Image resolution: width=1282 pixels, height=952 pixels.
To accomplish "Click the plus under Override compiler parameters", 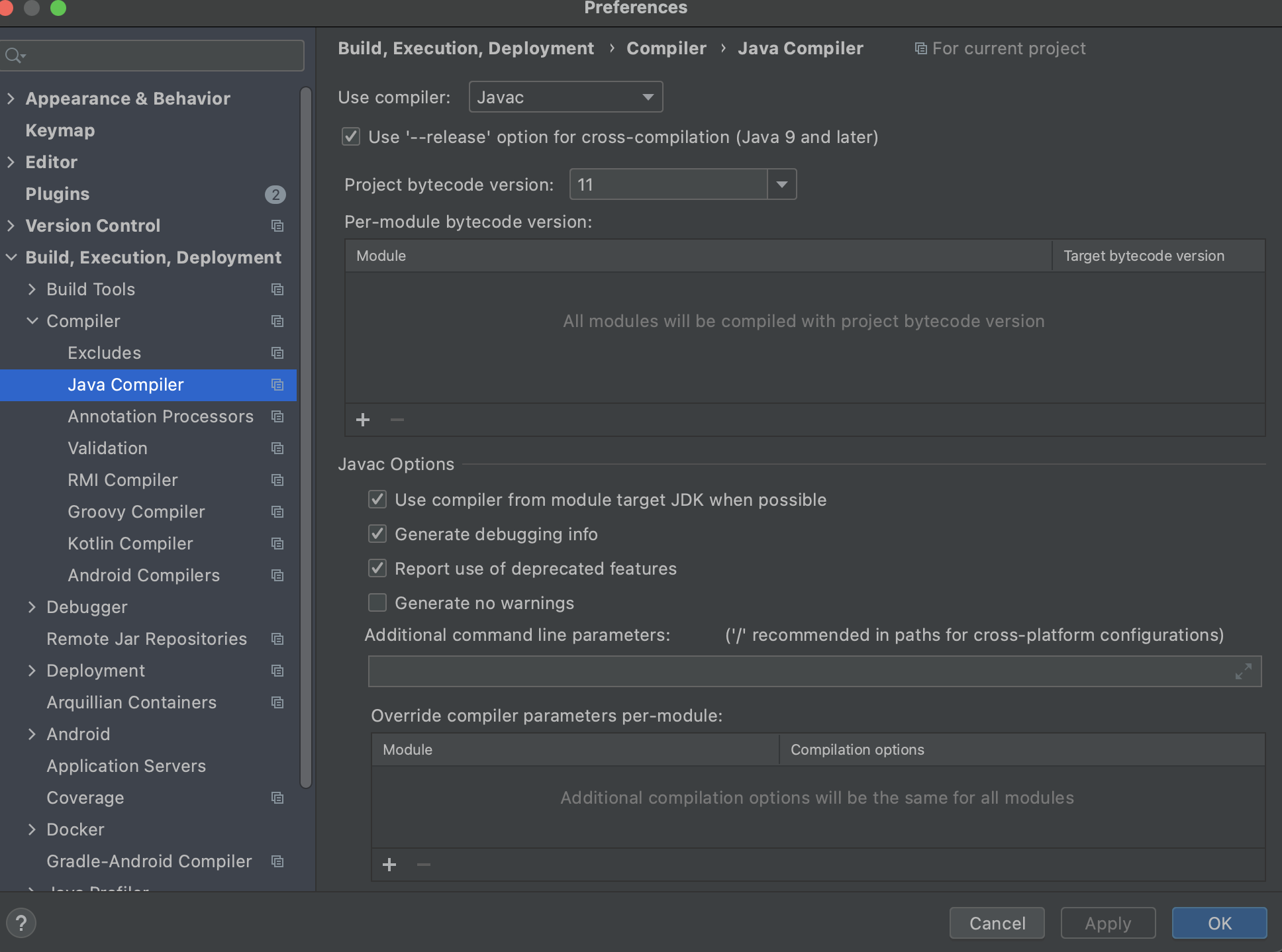I will pos(389,865).
